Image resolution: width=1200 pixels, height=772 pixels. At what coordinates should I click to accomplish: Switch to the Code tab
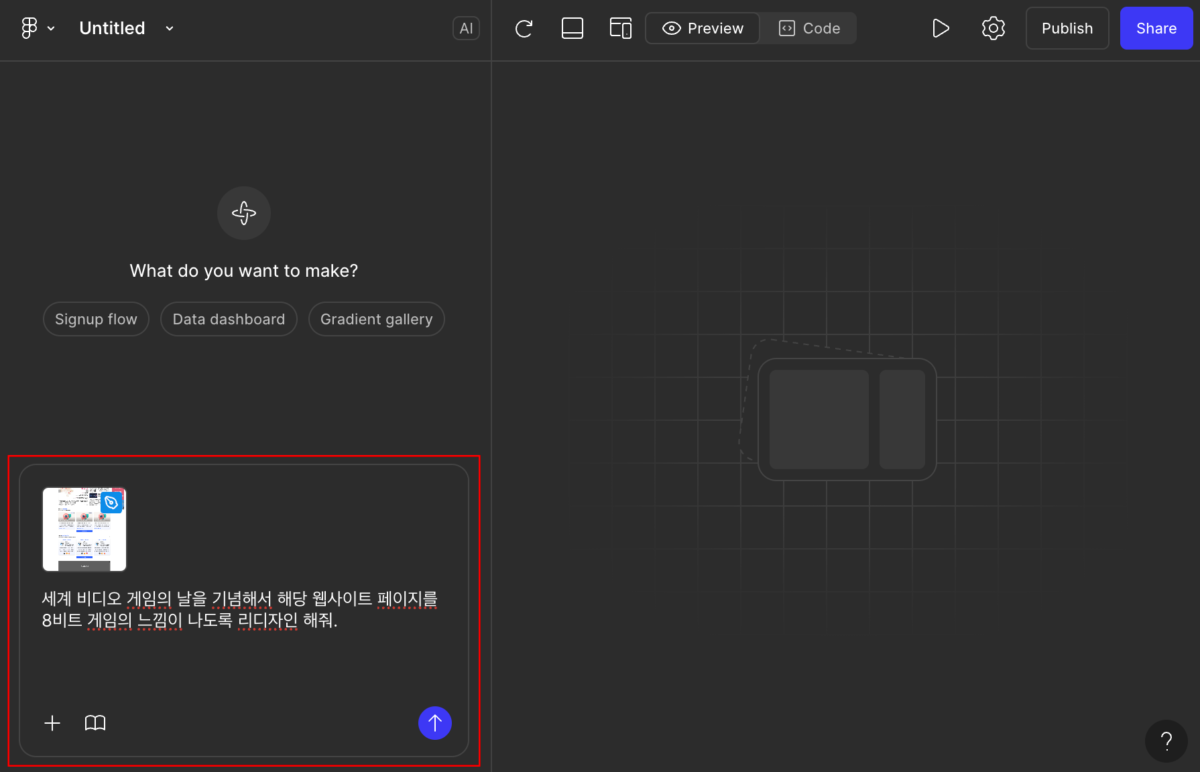click(x=808, y=28)
